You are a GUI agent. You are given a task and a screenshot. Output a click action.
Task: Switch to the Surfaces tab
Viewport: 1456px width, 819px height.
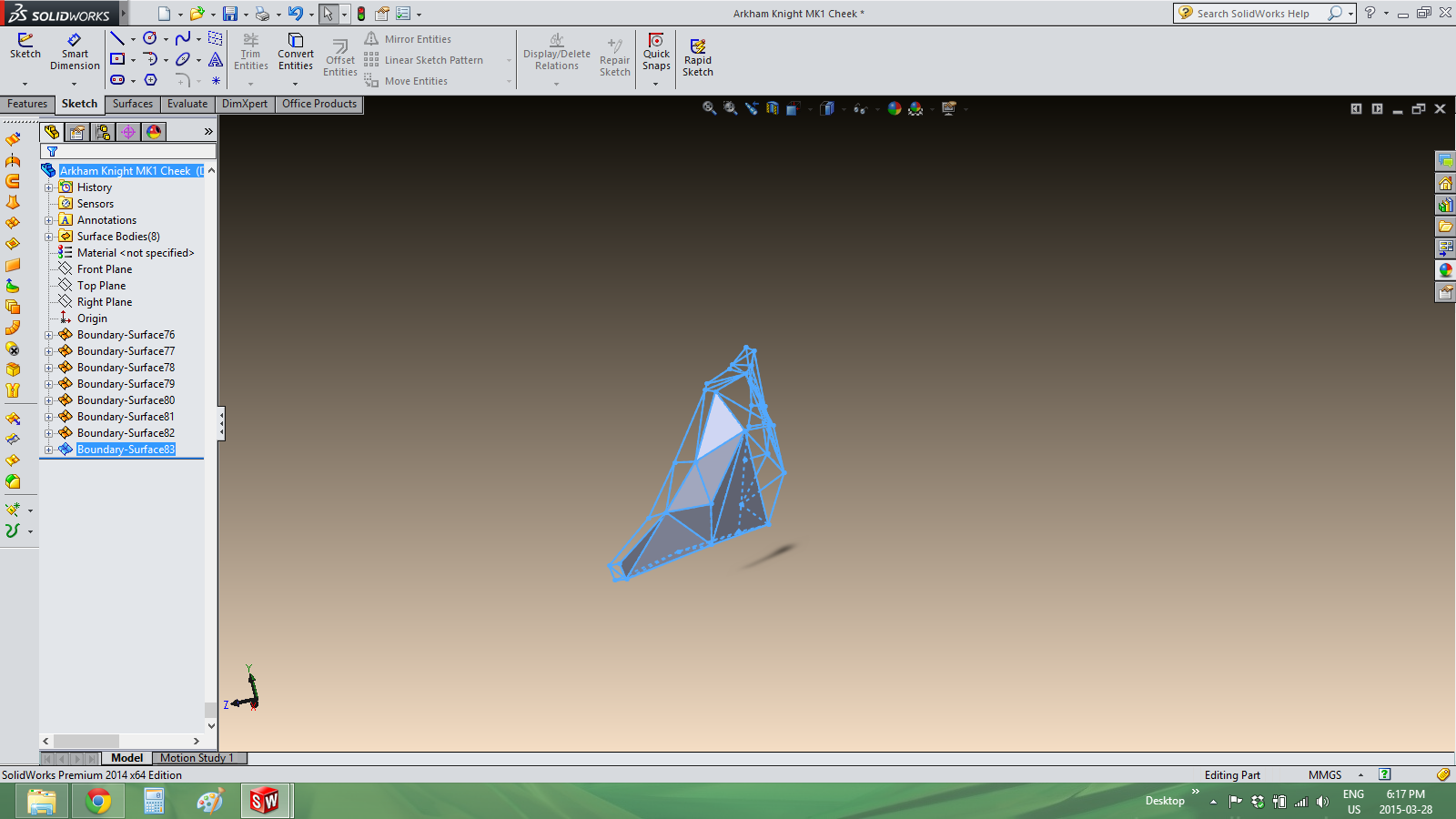(133, 104)
